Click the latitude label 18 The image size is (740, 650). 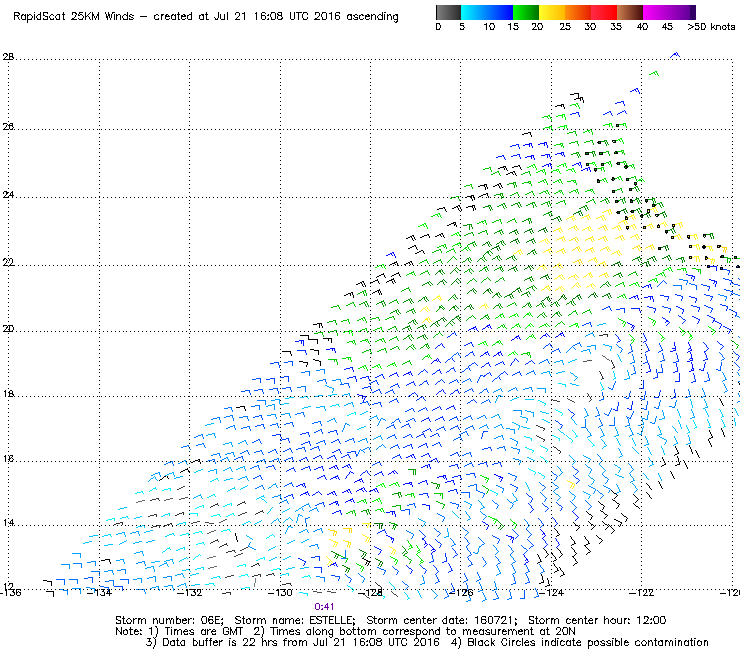[x=8, y=394]
